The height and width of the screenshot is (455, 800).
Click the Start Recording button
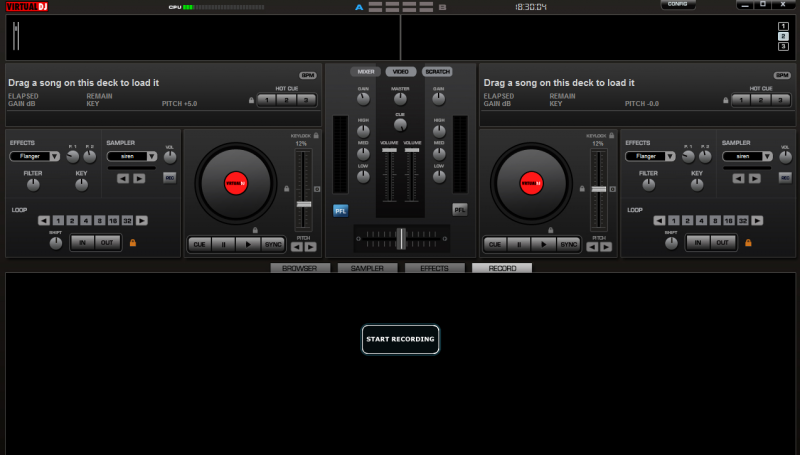pyautogui.click(x=400, y=339)
